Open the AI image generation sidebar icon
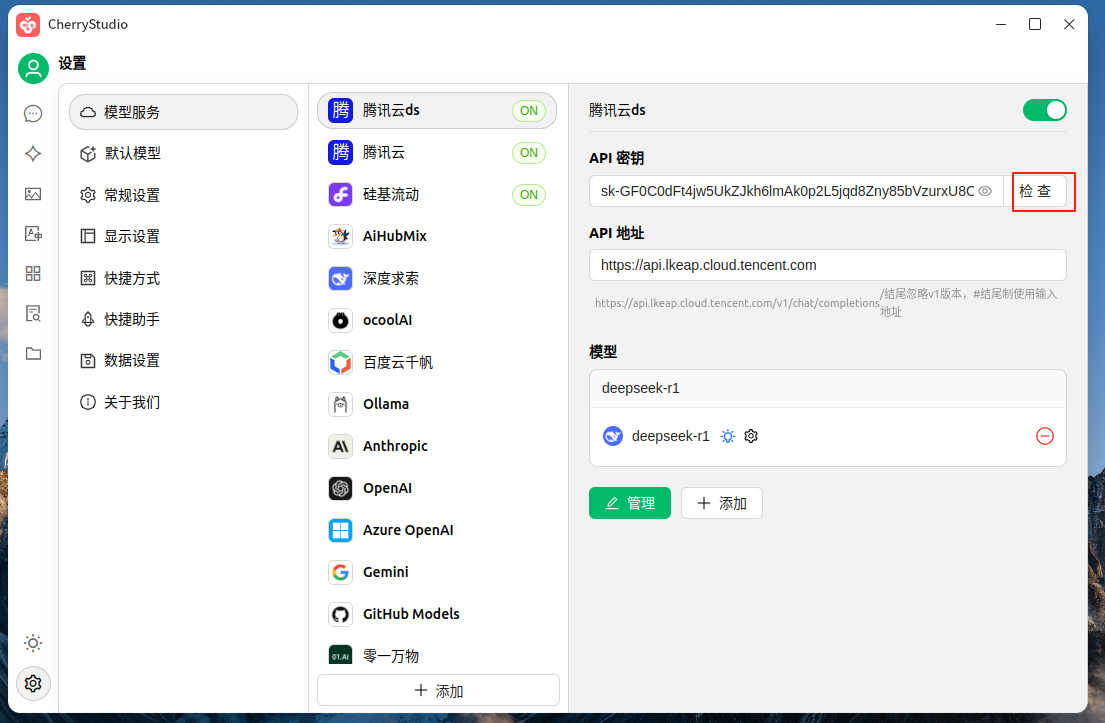The height and width of the screenshot is (723, 1105). [x=33, y=193]
